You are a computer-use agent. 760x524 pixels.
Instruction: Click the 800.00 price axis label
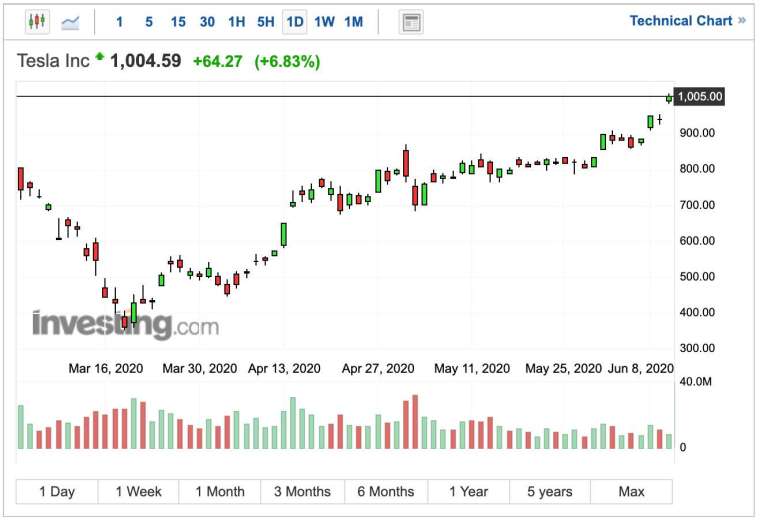[x=697, y=169]
